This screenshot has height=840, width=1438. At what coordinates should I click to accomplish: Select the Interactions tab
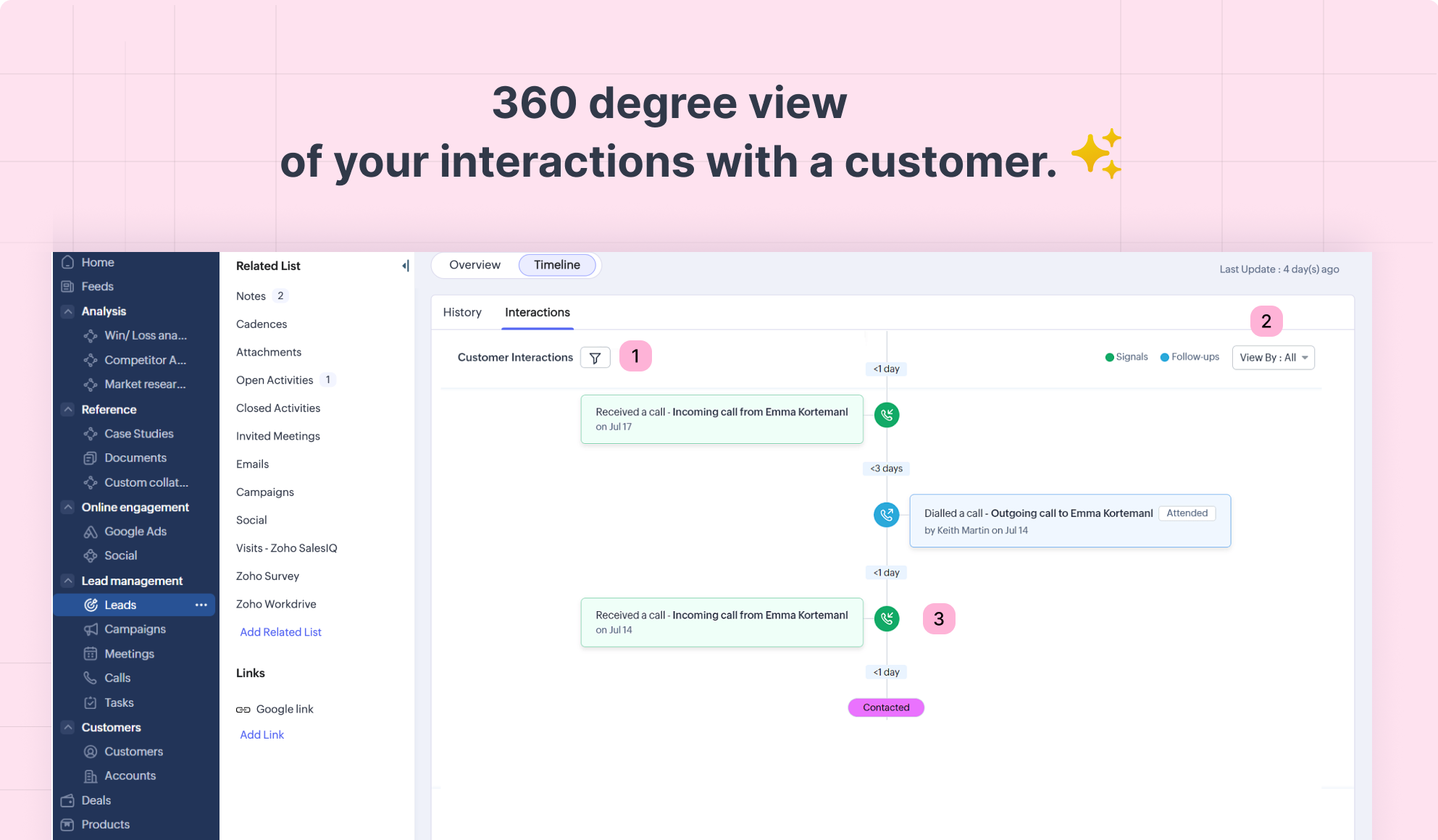(x=537, y=312)
